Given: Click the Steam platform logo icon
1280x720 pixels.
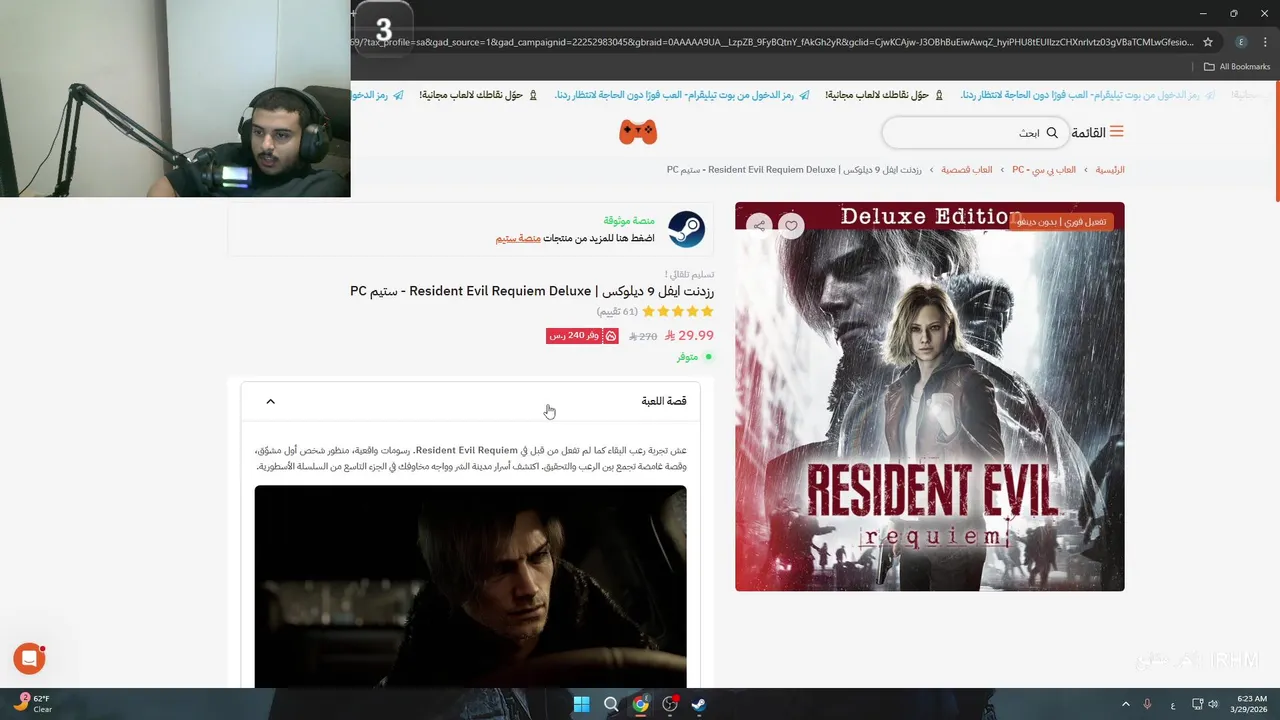Looking at the screenshot, I should click(x=686, y=229).
